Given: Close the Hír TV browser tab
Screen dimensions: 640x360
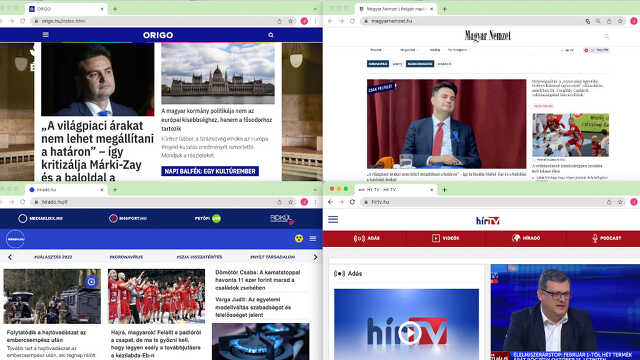Looking at the screenshot, I should tap(431, 190).
